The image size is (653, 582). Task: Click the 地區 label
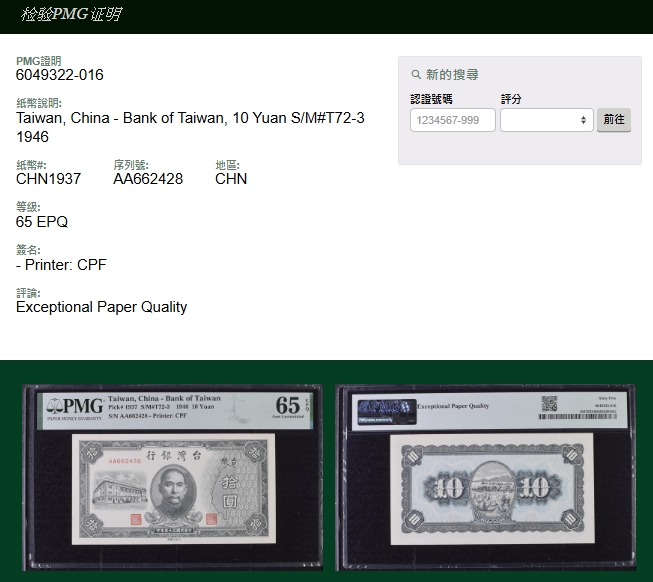[x=227, y=165]
